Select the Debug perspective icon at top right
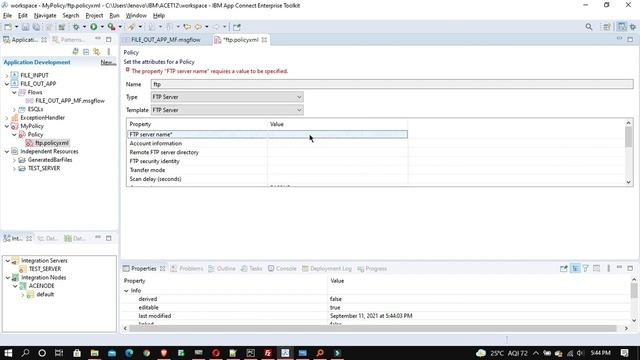640x360 pixels. tap(633, 27)
